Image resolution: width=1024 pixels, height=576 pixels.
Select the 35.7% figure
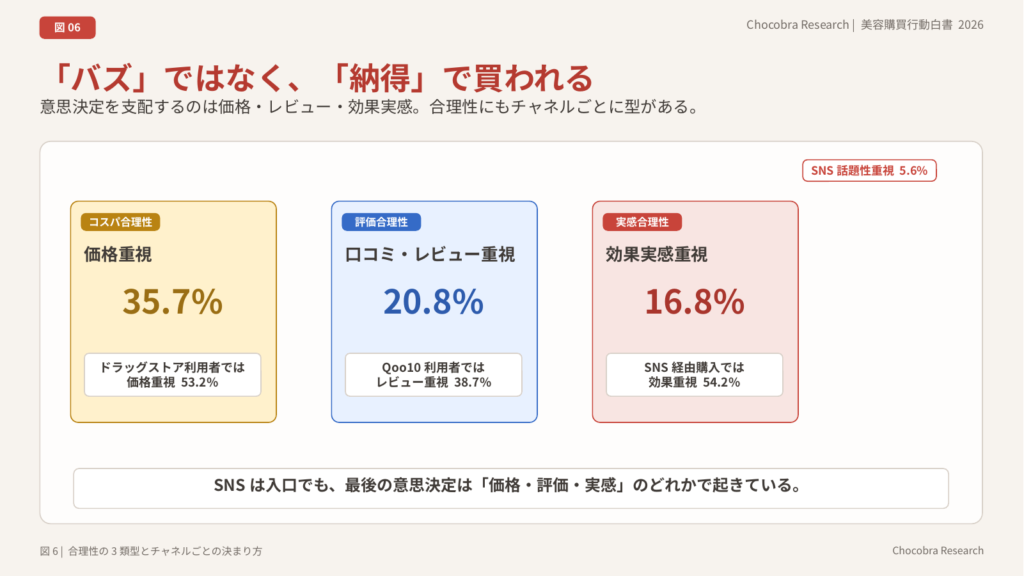tap(173, 301)
